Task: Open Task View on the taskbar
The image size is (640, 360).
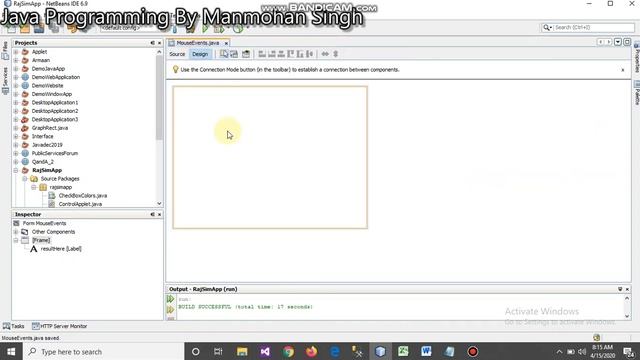Action: pyautogui.click(x=218, y=351)
